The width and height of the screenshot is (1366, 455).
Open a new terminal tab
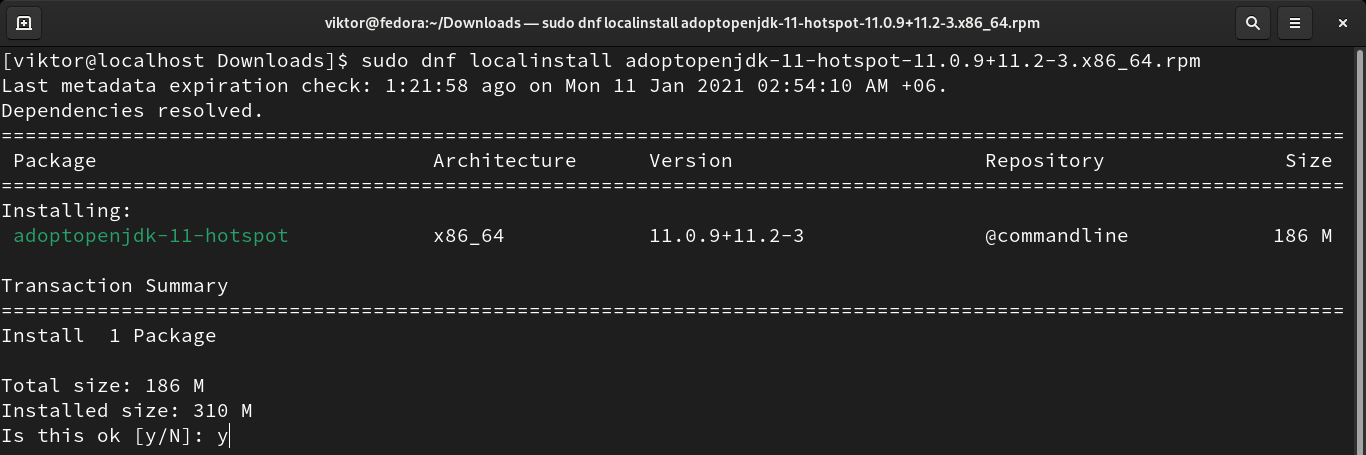click(x=24, y=22)
